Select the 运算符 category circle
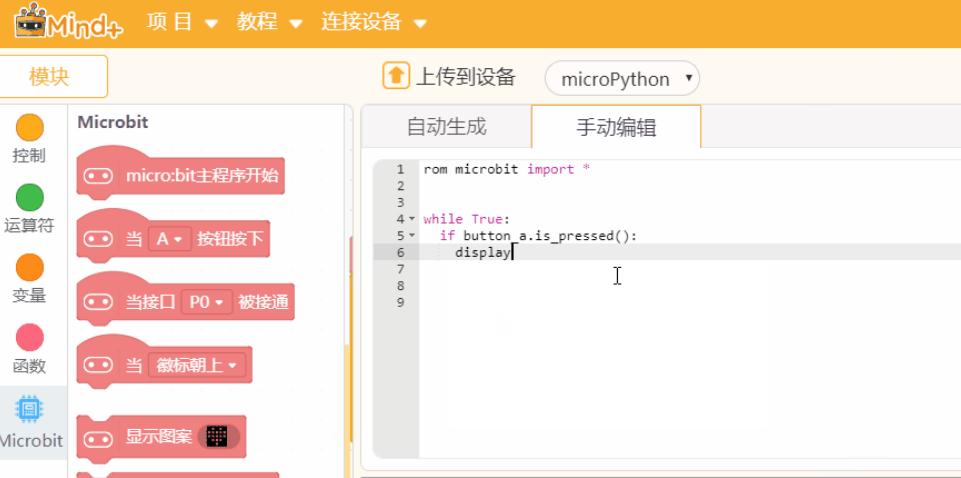This screenshot has height=478, width=961. pyautogui.click(x=29, y=197)
